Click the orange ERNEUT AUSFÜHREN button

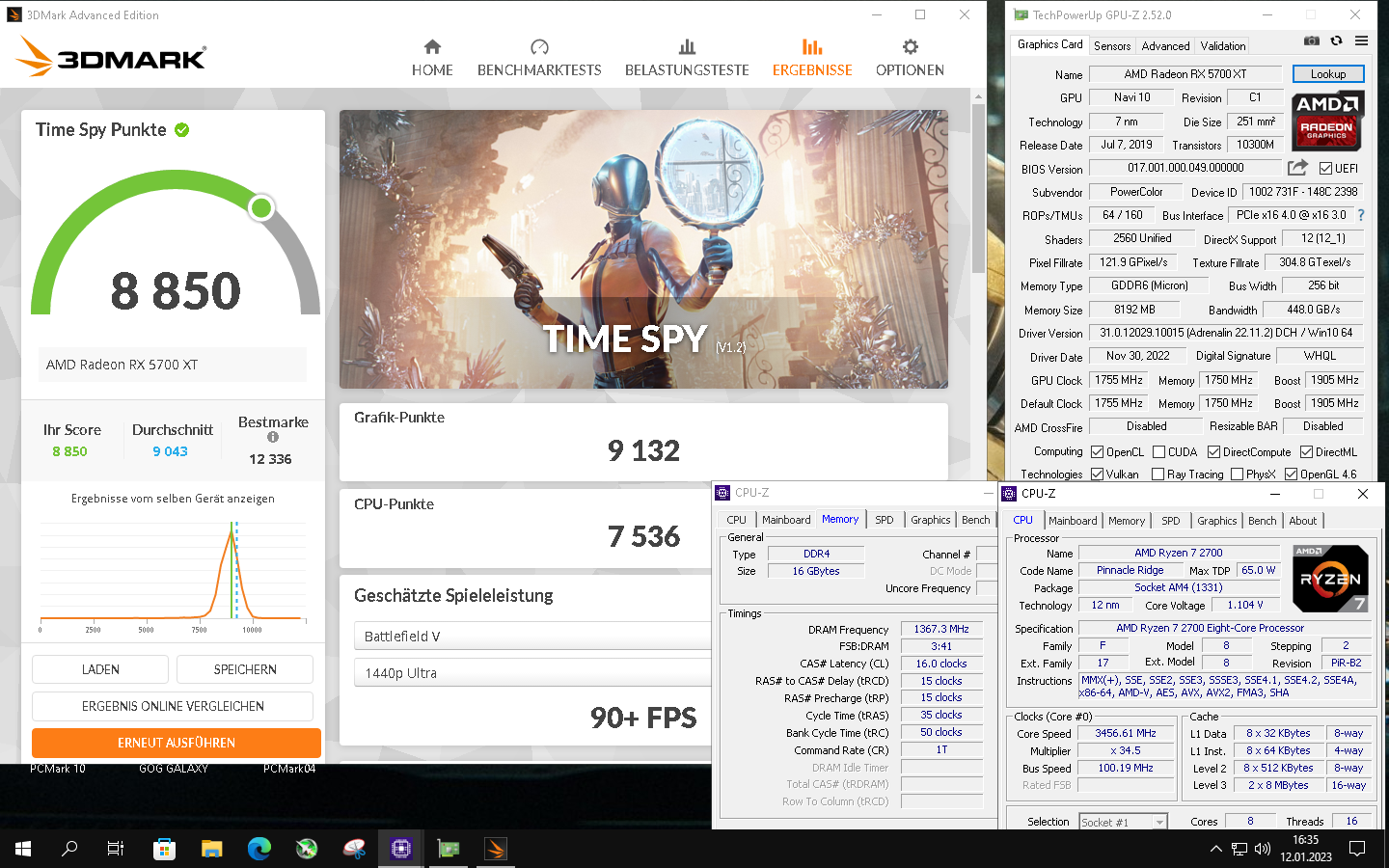point(177,743)
